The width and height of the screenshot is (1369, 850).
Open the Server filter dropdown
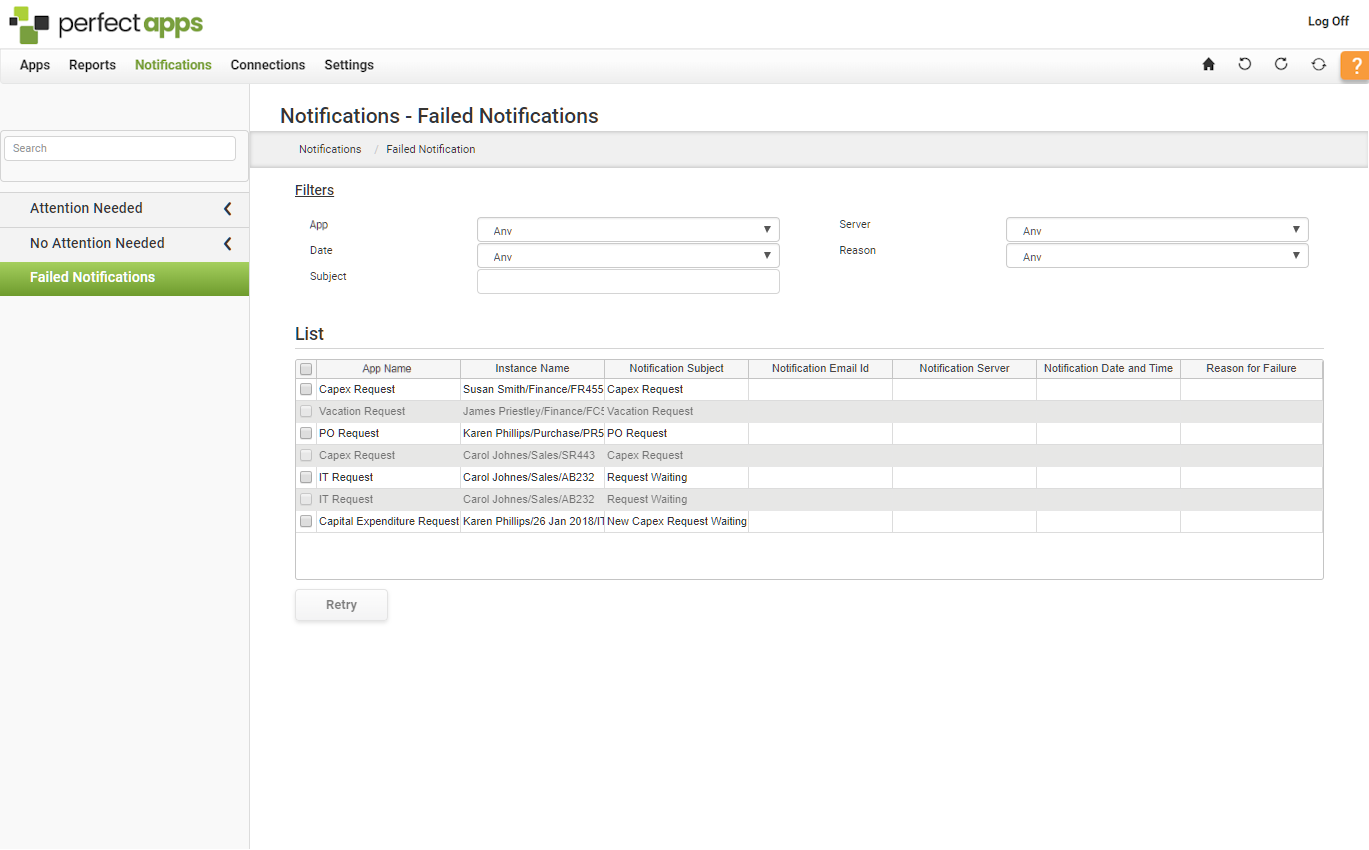1157,230
